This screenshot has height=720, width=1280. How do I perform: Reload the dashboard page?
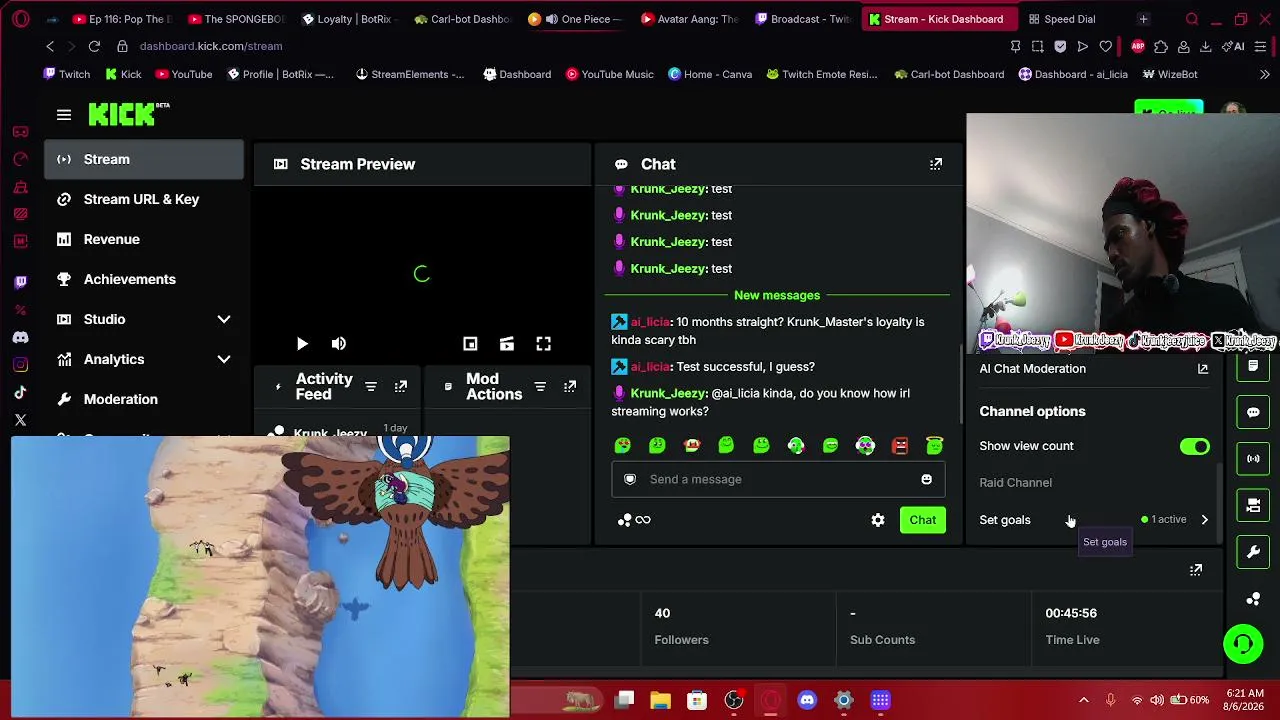click(94, 46)
